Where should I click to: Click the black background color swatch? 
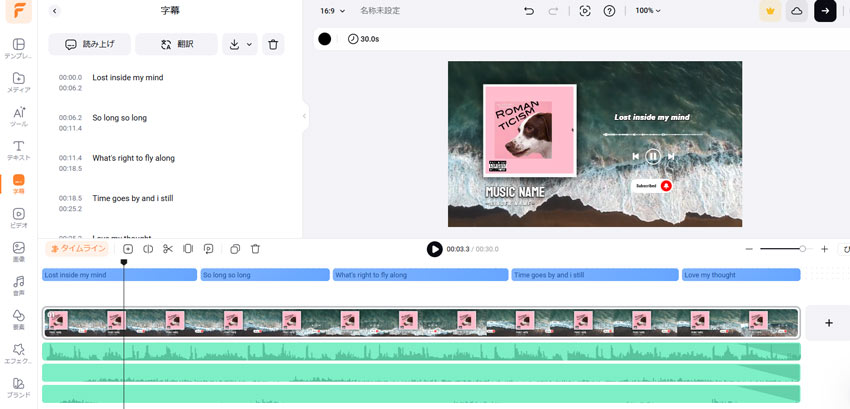(x=324, y=39)
